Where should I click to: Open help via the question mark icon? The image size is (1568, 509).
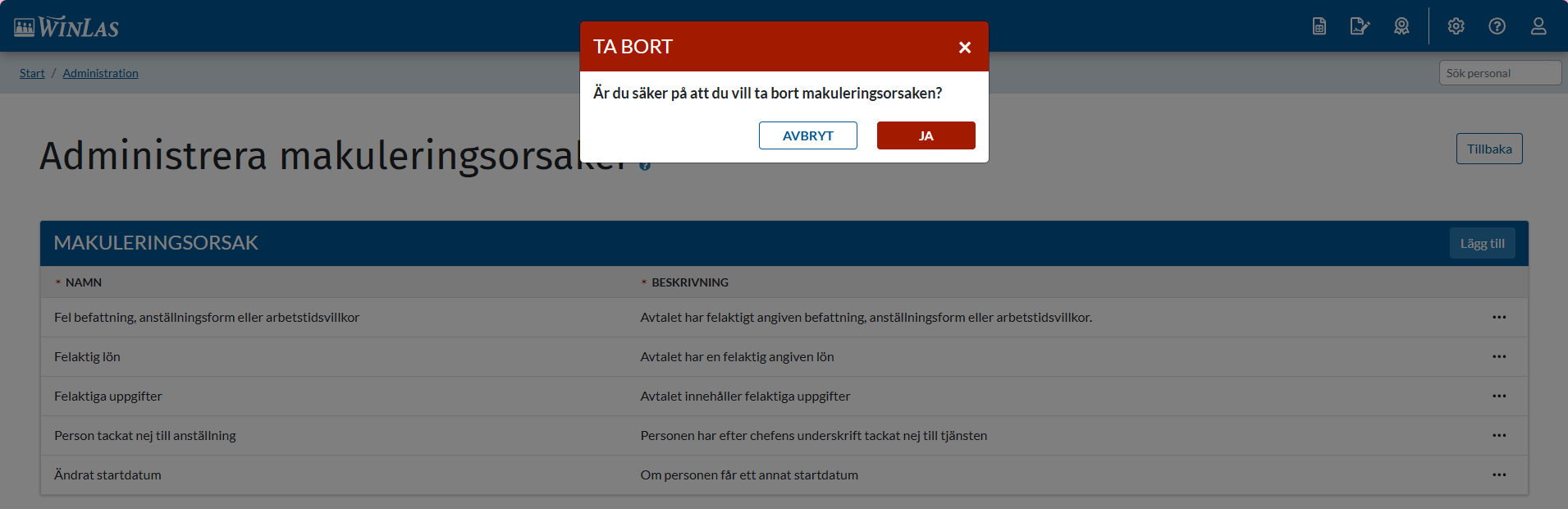pyautogui.click(x=1497, y=26)
